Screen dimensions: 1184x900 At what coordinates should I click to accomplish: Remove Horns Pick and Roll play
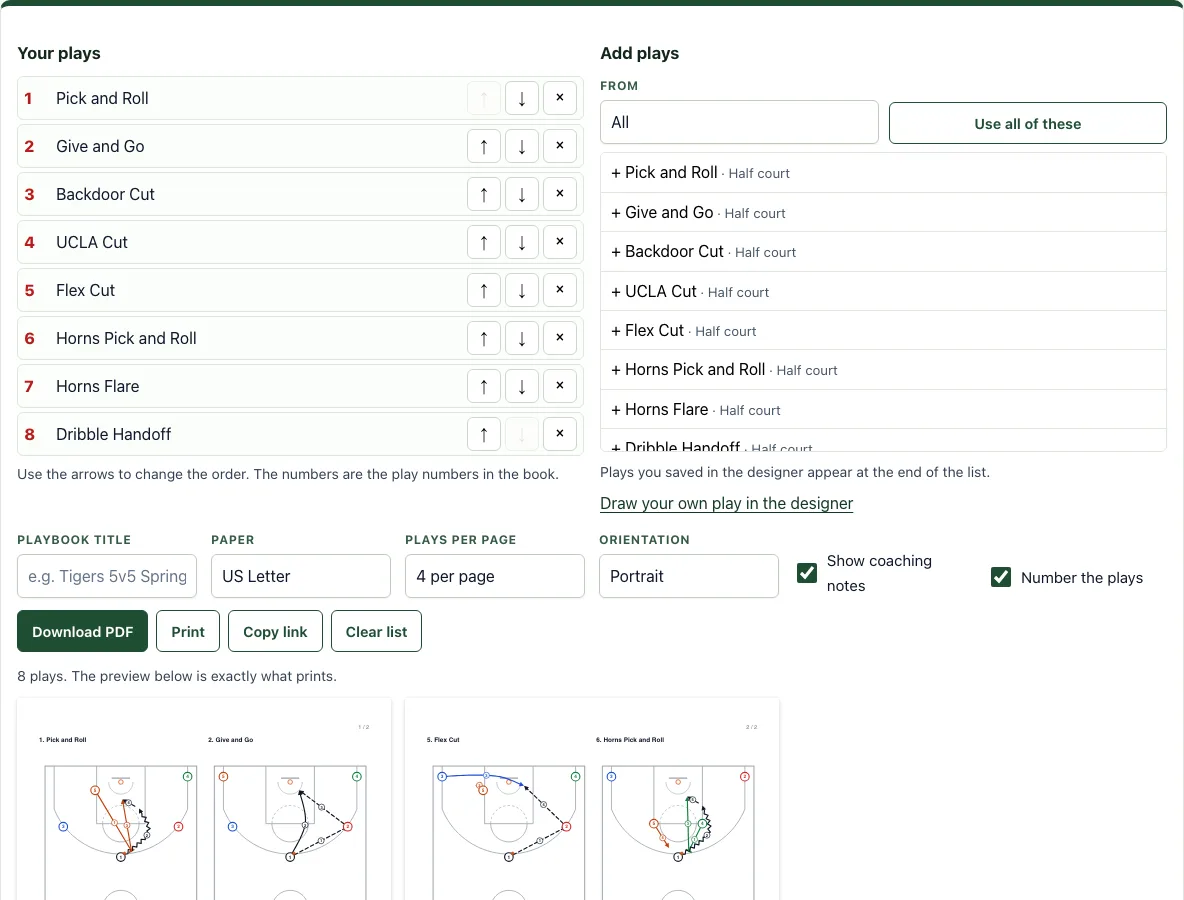(560, 338)
